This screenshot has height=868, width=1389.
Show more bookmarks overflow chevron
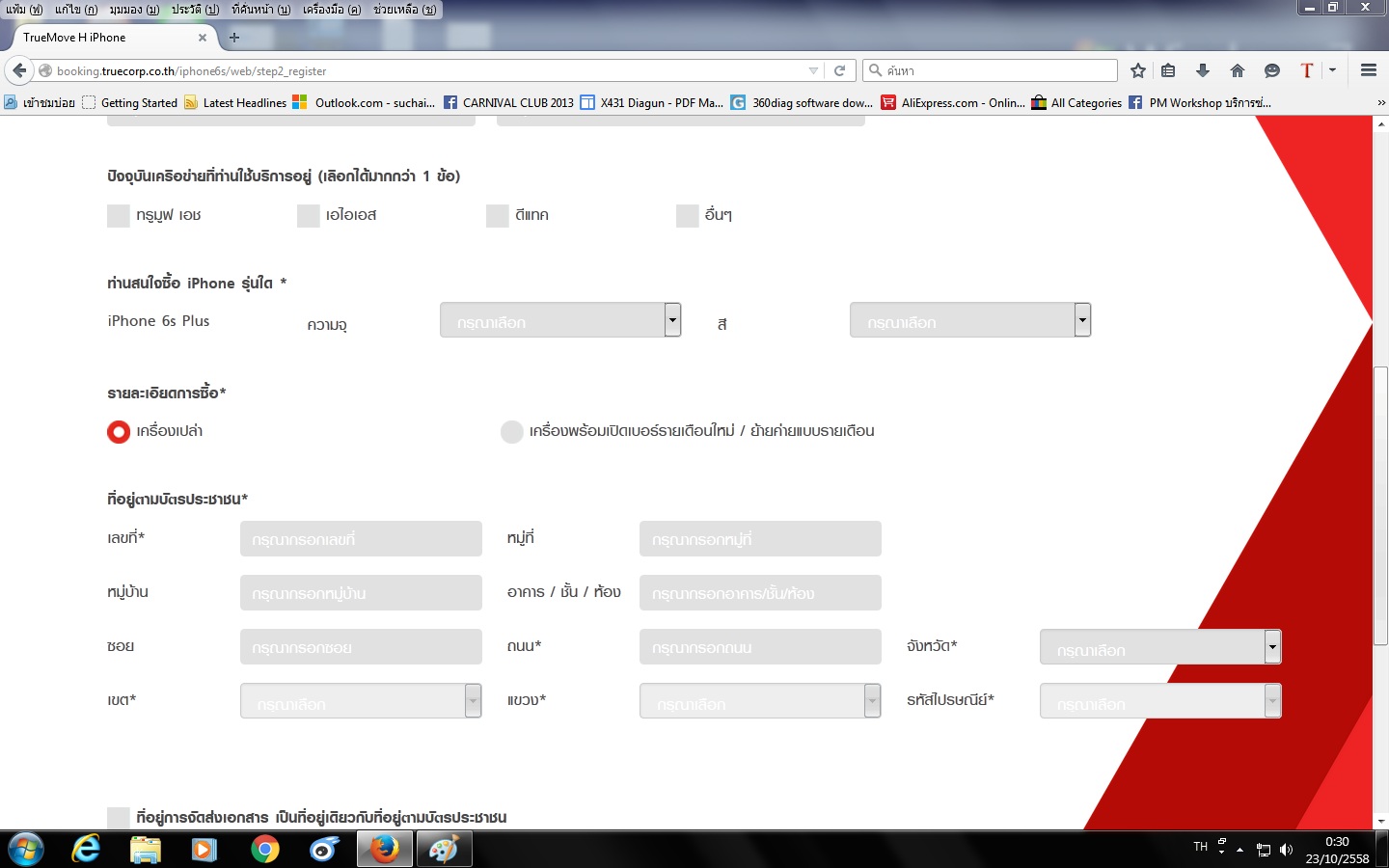click(x=1380, y=102)
